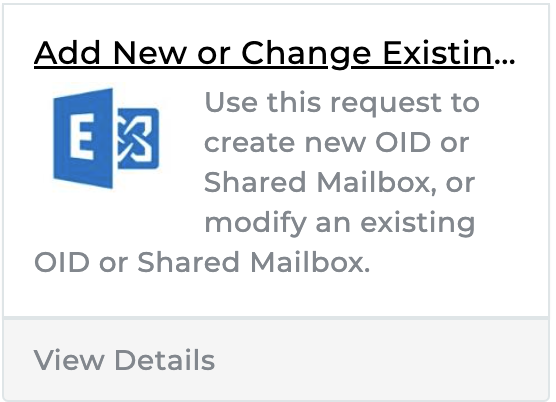Click the white E on the Exchange logo
Screen dimensions: 556x402
[x=82, y=137]
